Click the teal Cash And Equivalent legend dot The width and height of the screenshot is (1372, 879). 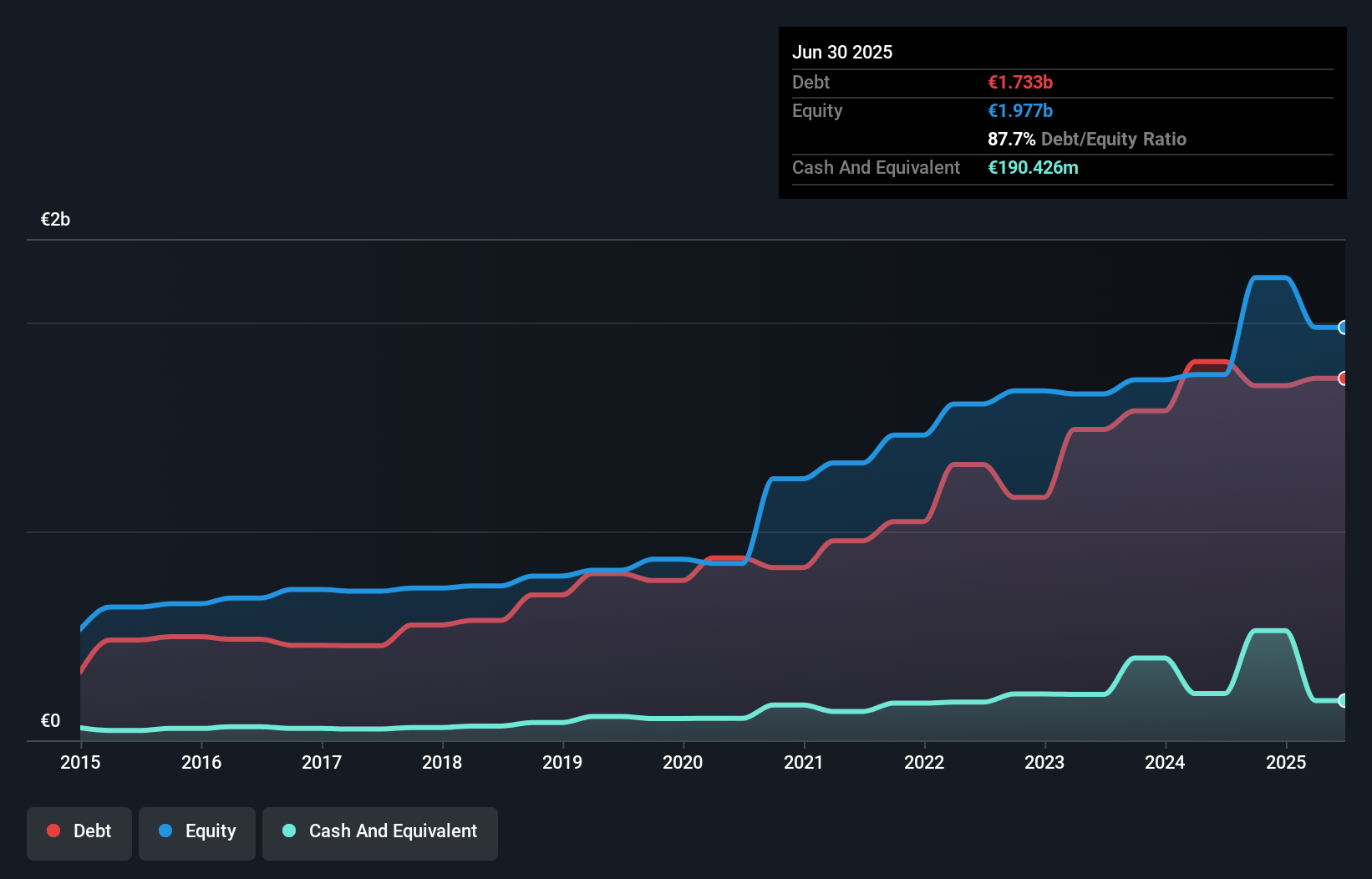tap(288, 831)
